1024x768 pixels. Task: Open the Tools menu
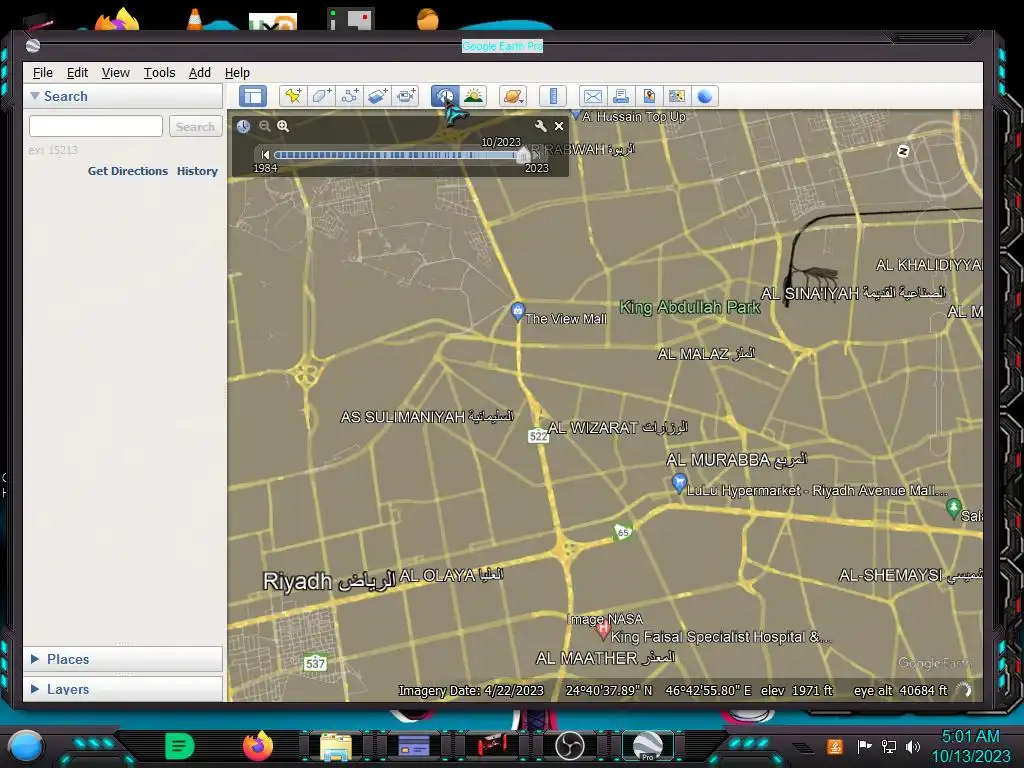point(159,72)
